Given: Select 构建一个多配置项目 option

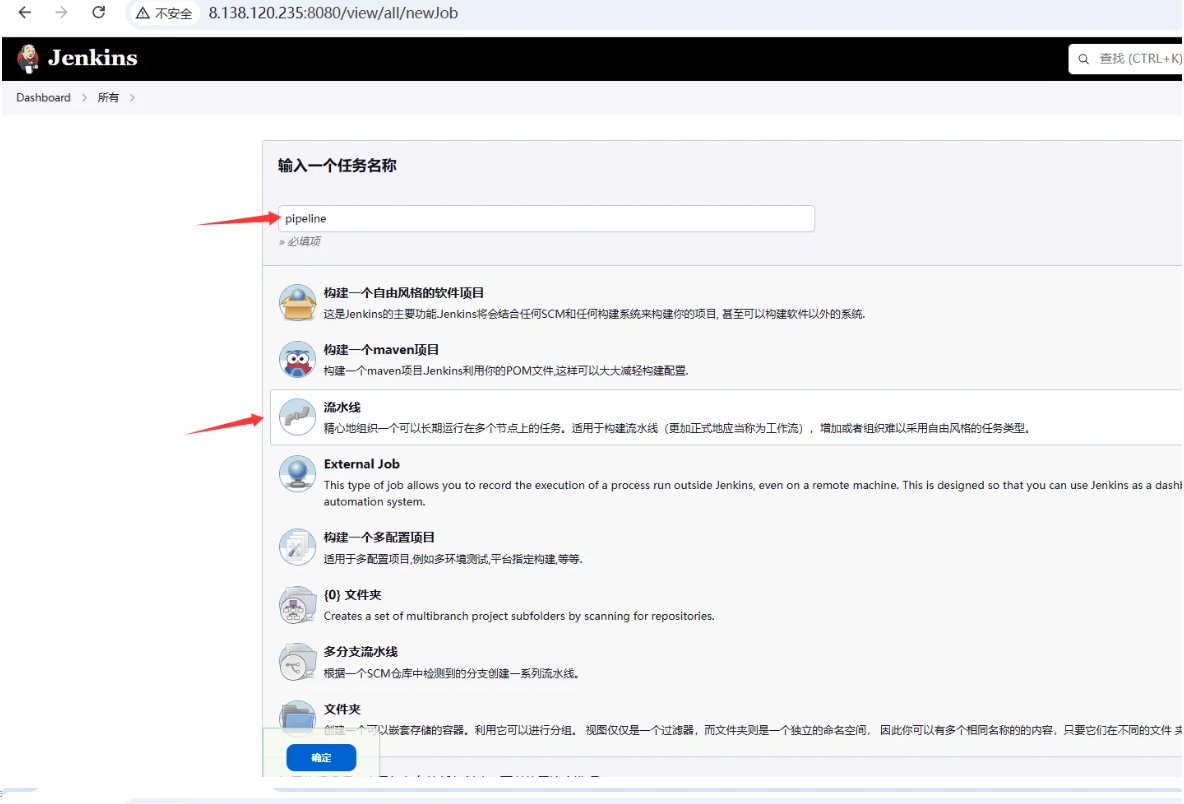Looking at the screenshot, I should coord(379,538).
